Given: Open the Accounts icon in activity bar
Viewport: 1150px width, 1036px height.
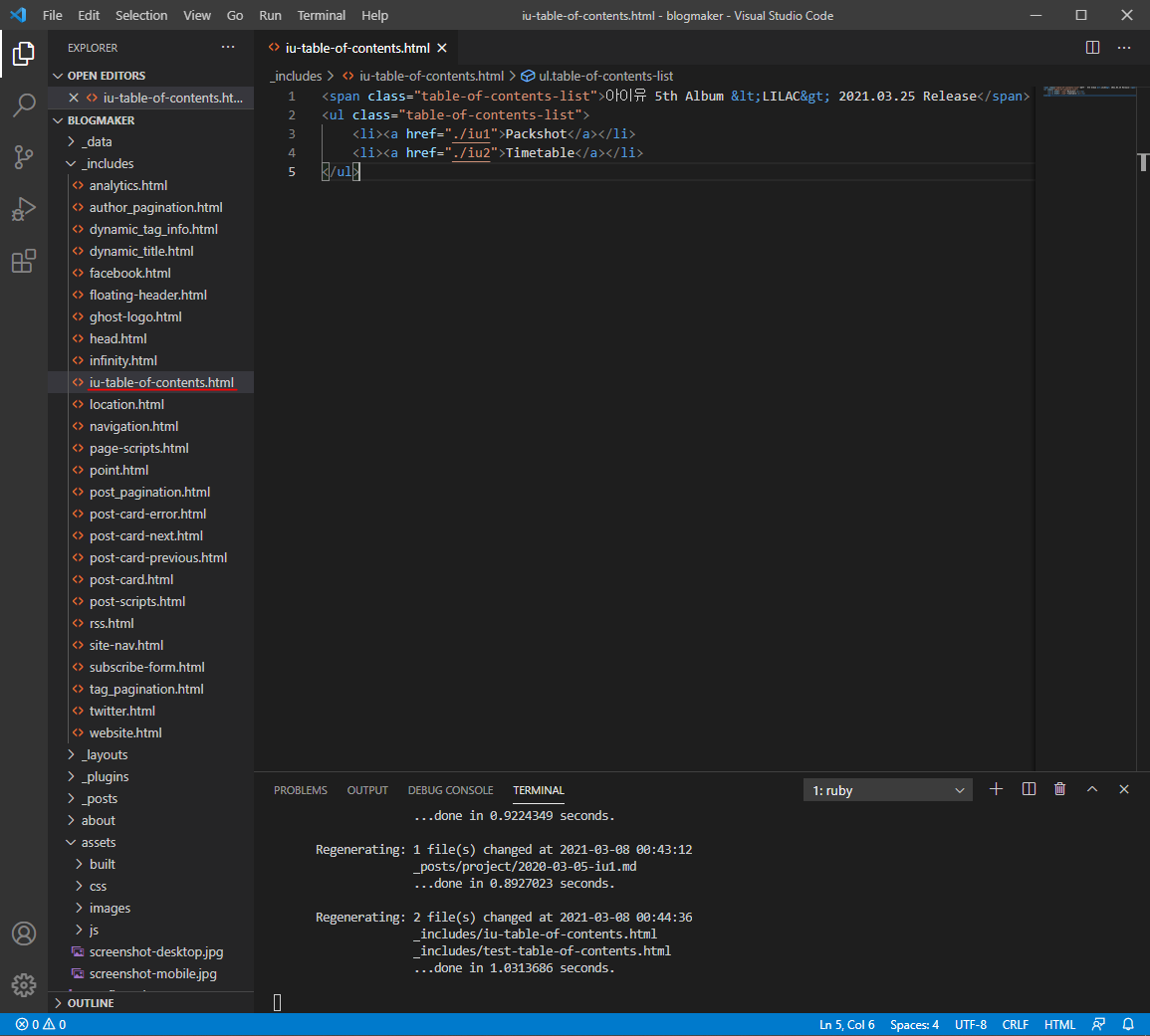Looking at the screenshot, I should (x=24, y=933).
